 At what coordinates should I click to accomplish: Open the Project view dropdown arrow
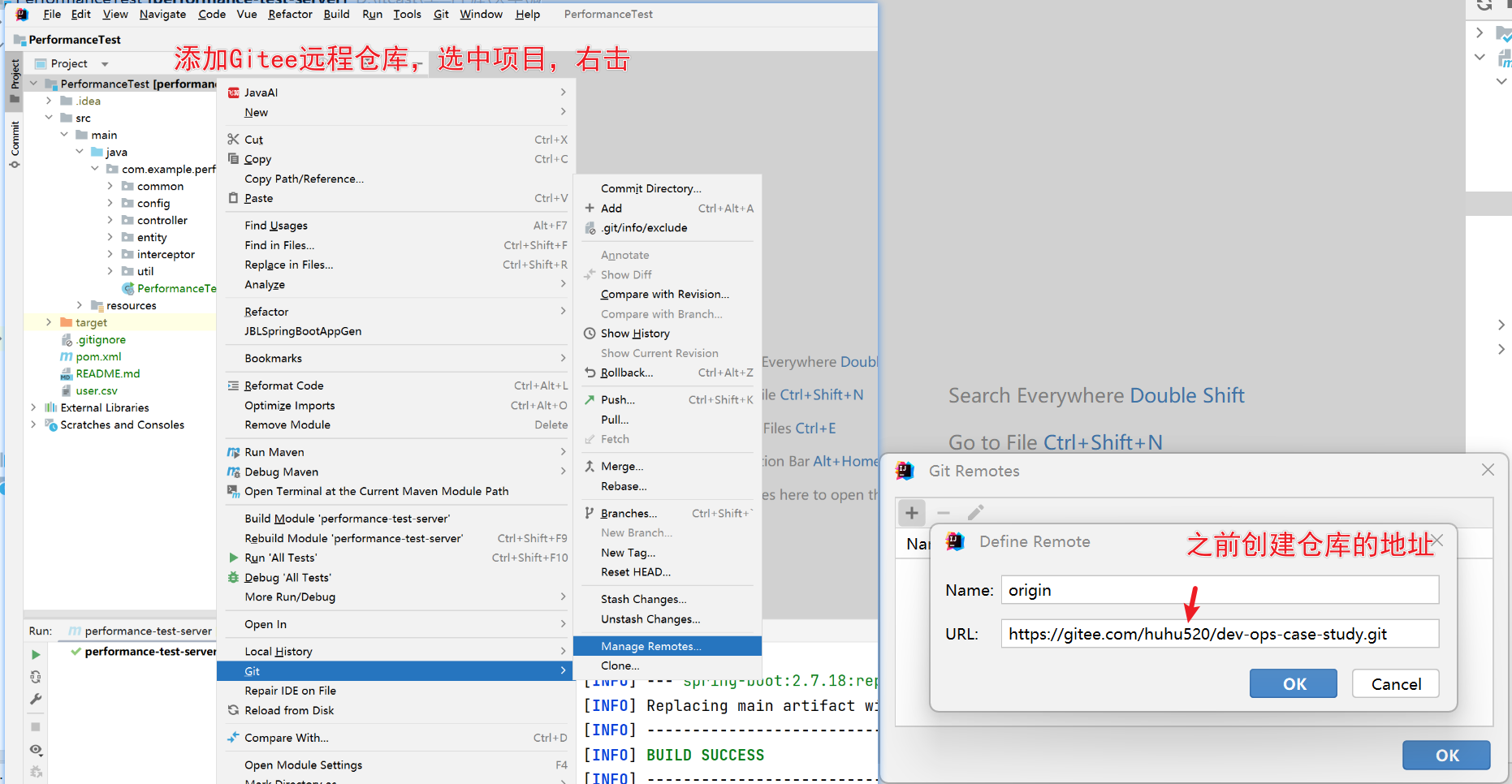[x=105, y=64]
